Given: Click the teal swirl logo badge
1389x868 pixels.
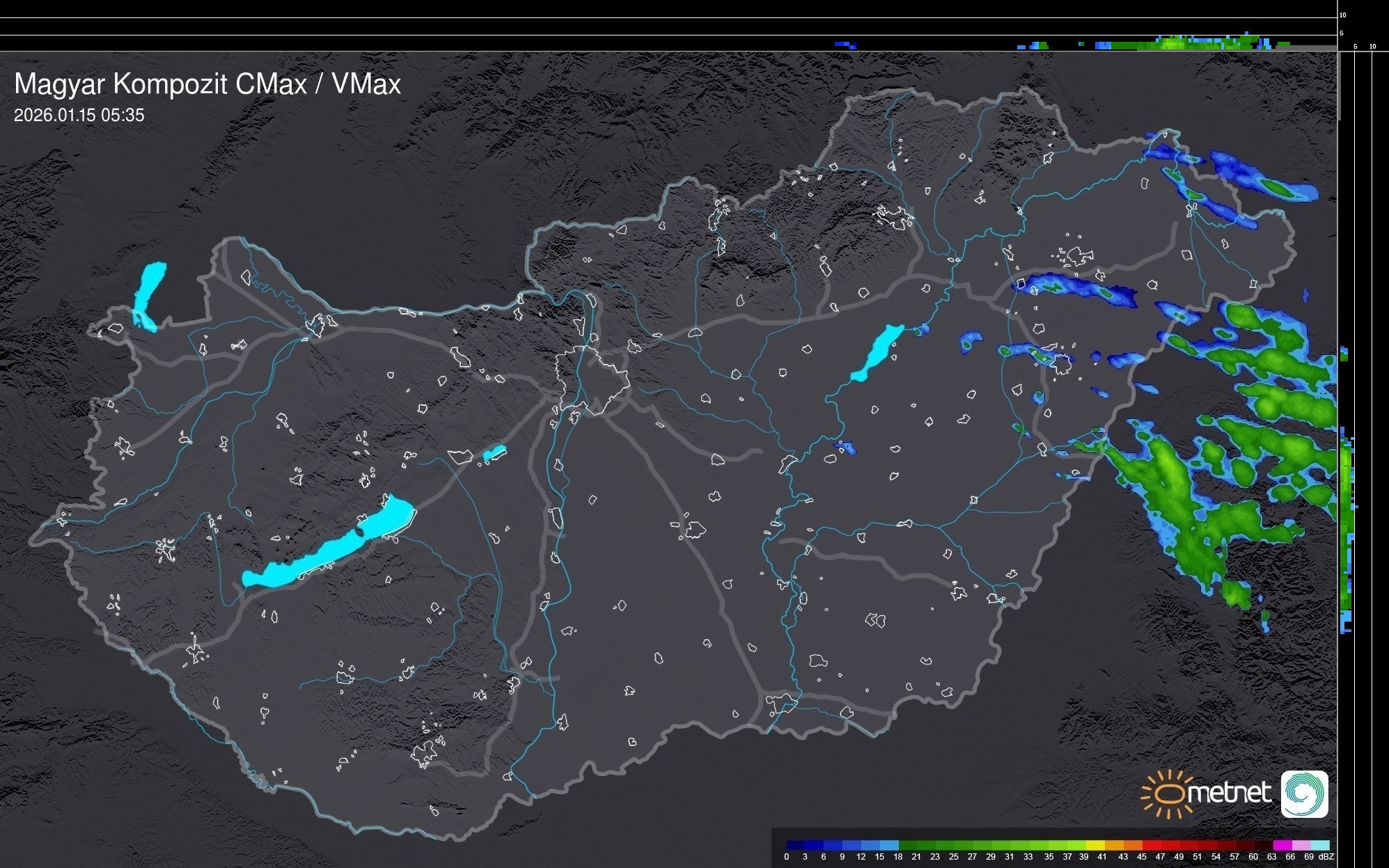Looking at the screenshot, I should click(1304, 794).
